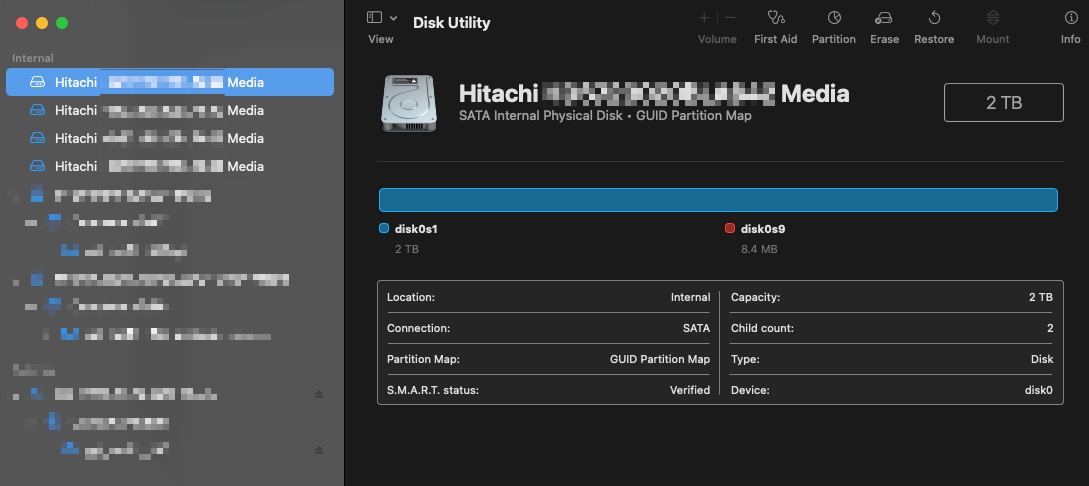The width and height of the screenshot is (1089, 486).
Task: Open the Partition pie-chart tool
Action: 834,18
